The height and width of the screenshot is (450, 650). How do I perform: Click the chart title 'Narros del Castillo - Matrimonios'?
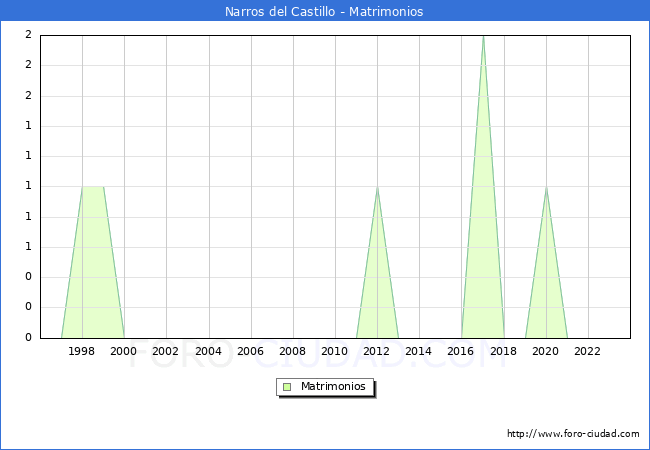coord(324,12)
